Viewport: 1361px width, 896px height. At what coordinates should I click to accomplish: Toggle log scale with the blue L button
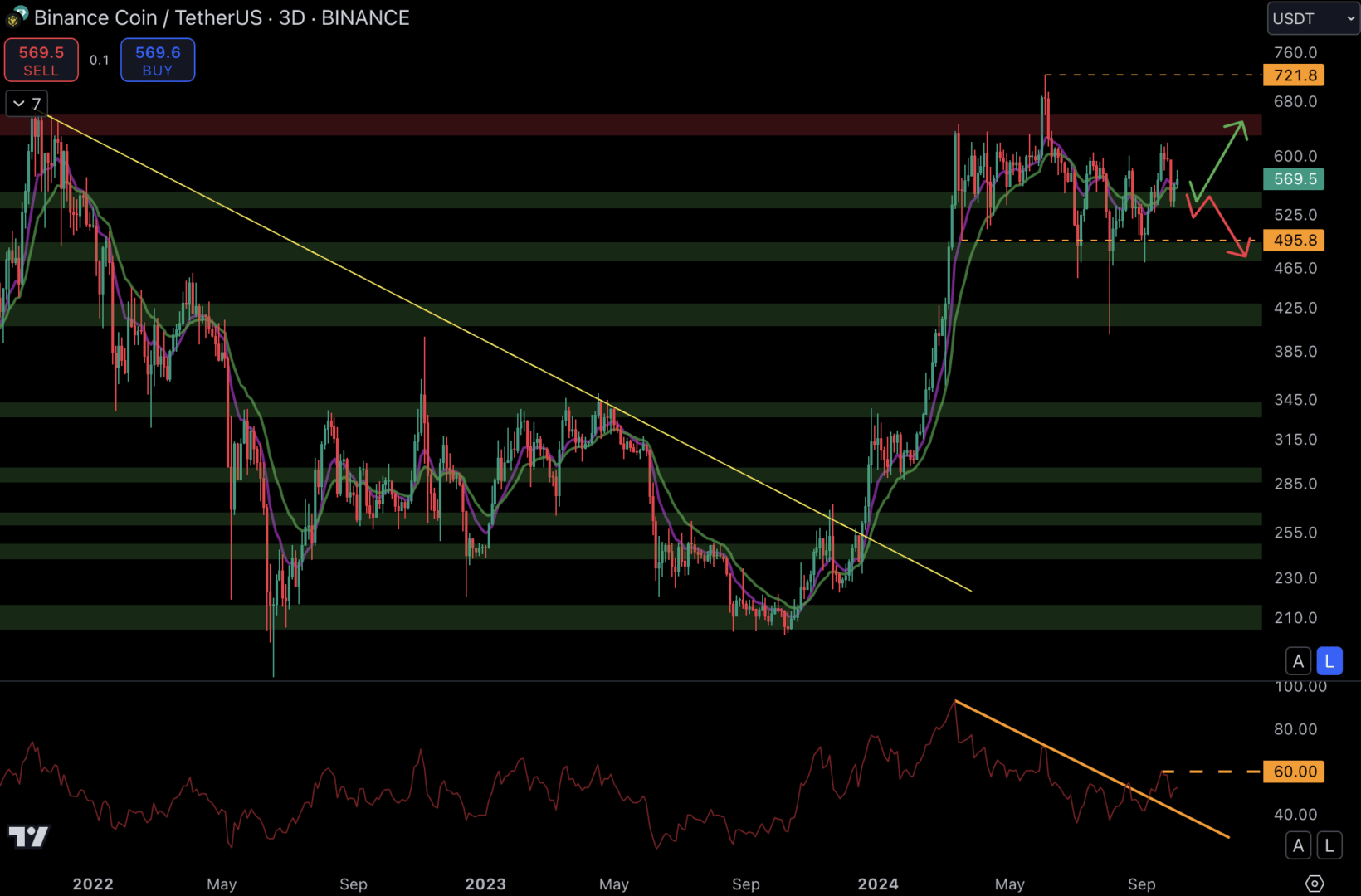[1329, 660]
